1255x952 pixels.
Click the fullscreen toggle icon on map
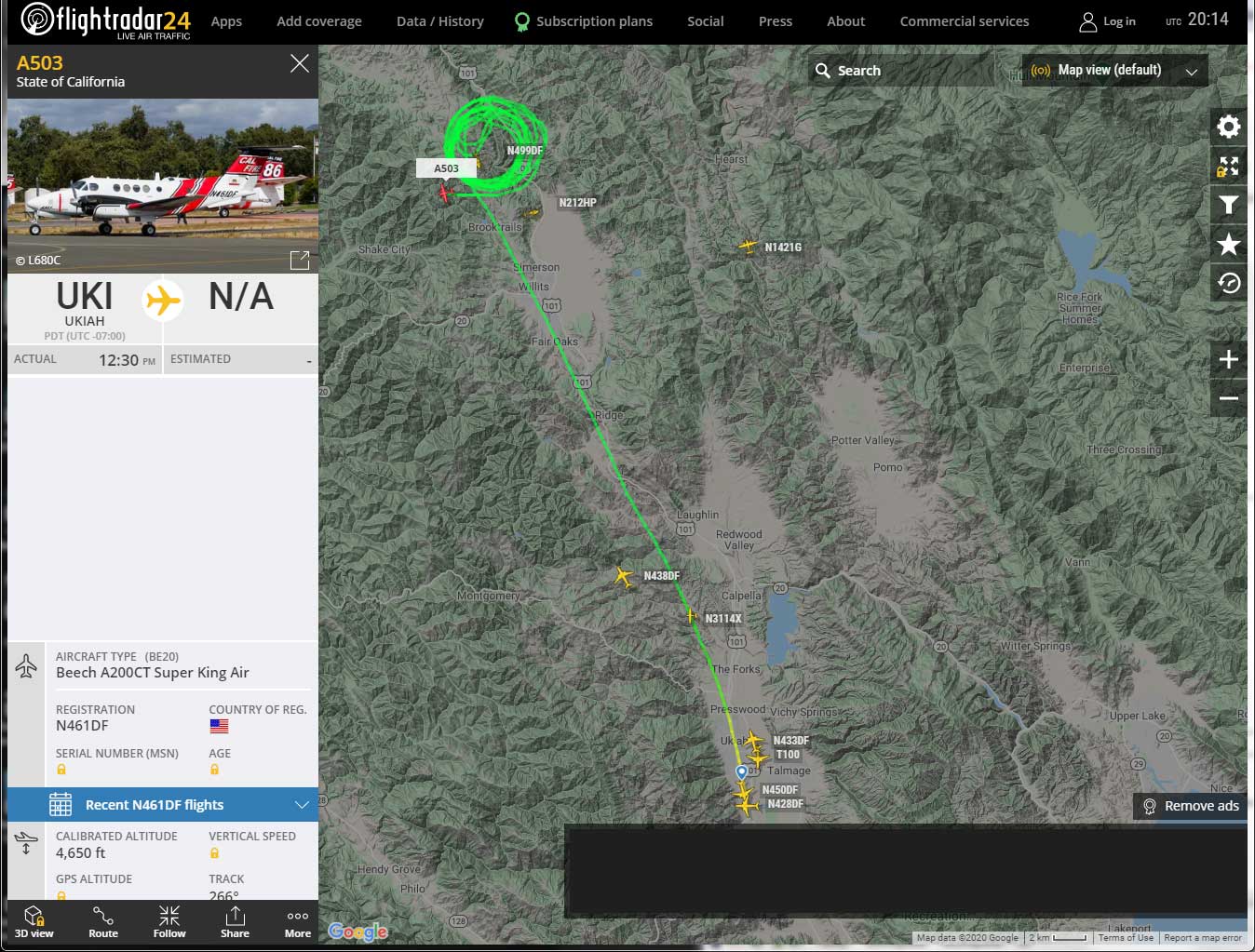(1228, 167)
